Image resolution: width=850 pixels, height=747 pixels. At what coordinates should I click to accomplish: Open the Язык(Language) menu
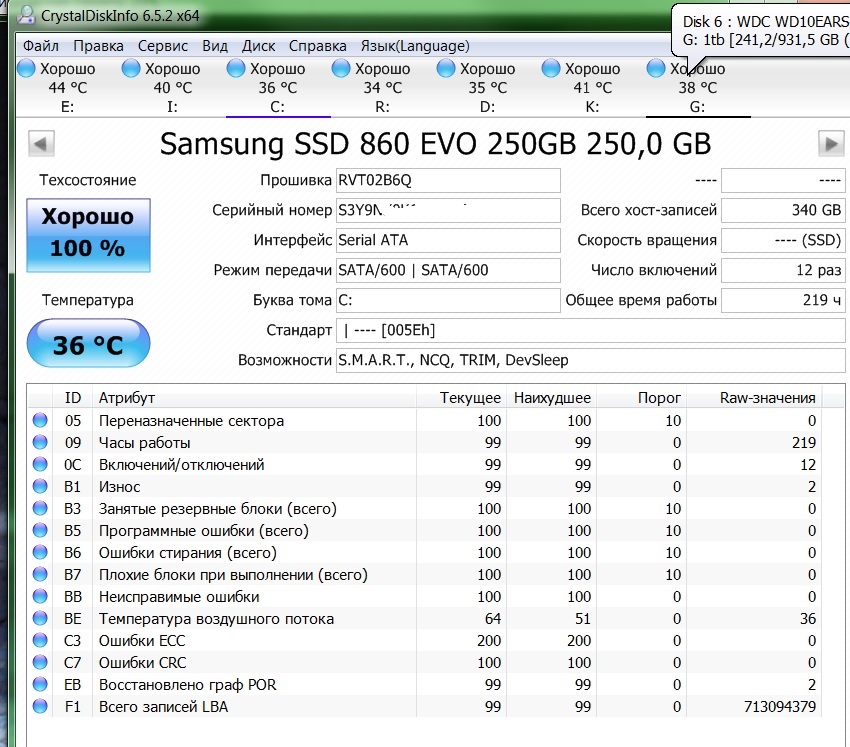pos(415,46)
